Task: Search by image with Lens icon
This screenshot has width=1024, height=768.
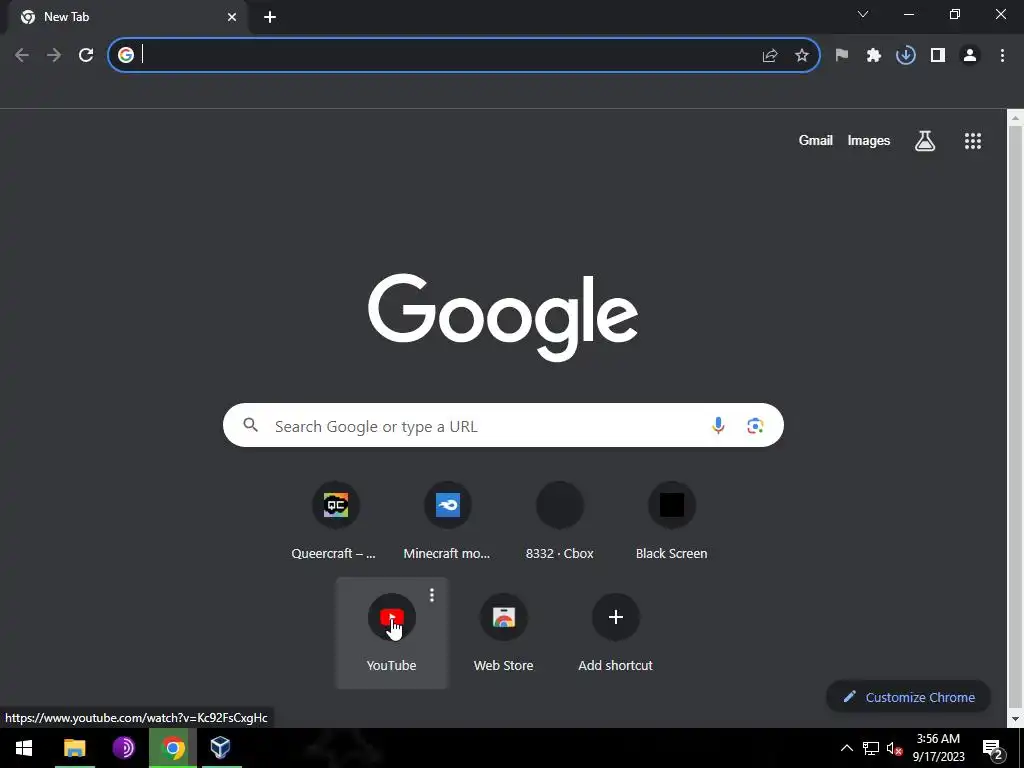Action: click(755, 425)
